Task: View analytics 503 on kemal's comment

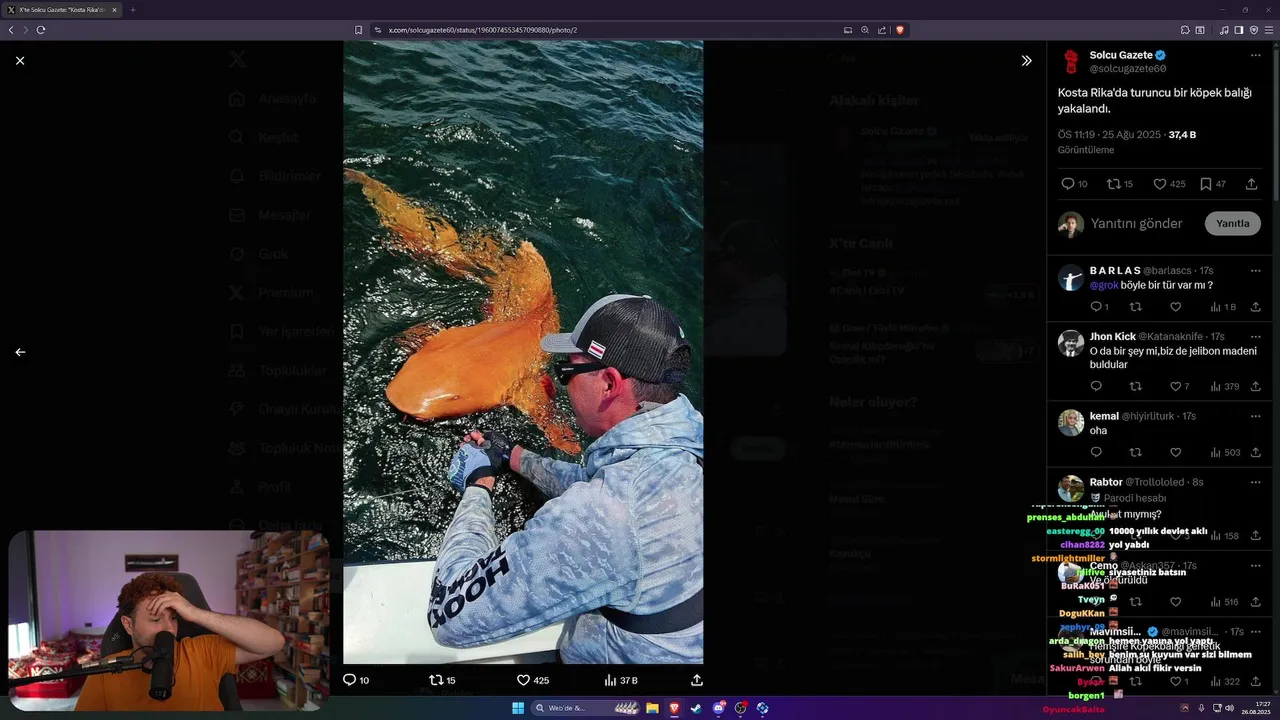Action: pos(1225,452)
